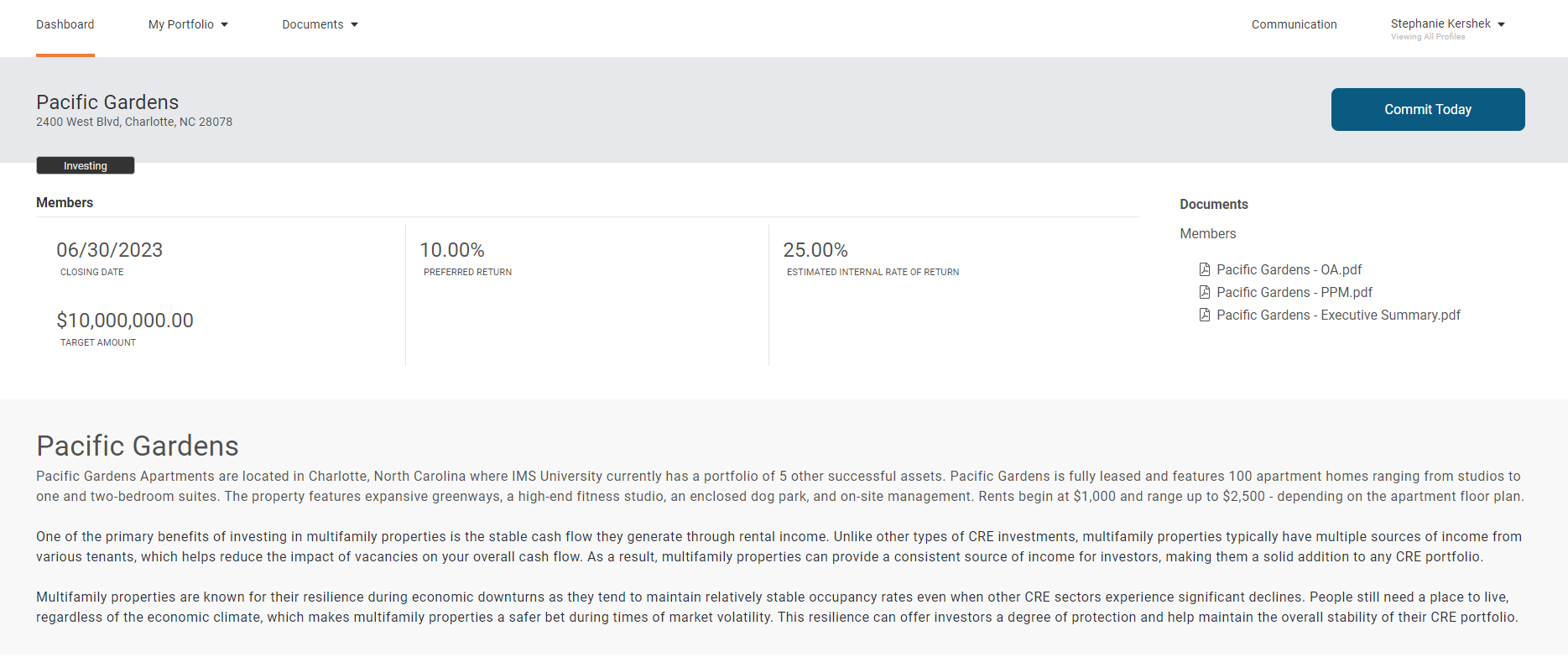Screen dimensions: 1568x657
Task: Click the PDF icon beside Executive Summary.pdf
Action: pos(1205,315)
